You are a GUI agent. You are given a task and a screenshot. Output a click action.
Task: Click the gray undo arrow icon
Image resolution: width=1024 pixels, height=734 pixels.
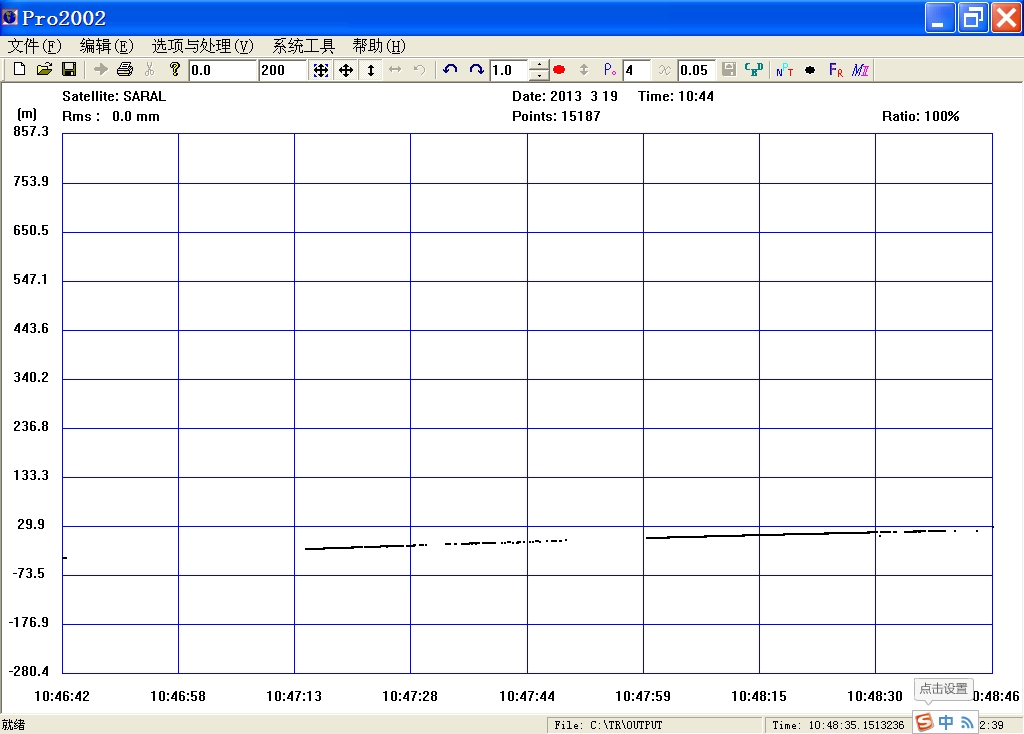point(419,69)
